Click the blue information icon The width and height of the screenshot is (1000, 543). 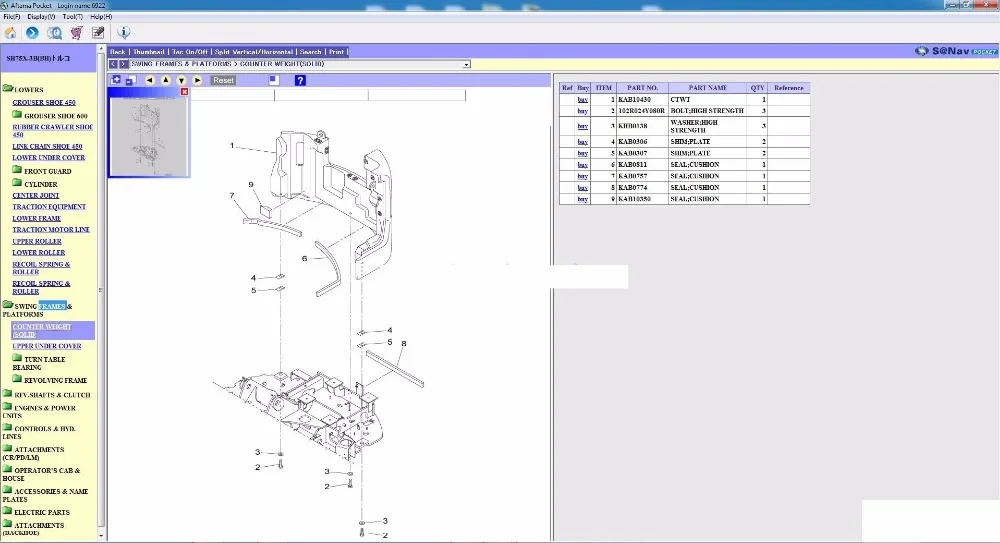pyautogui.click(x=124, y=33)
